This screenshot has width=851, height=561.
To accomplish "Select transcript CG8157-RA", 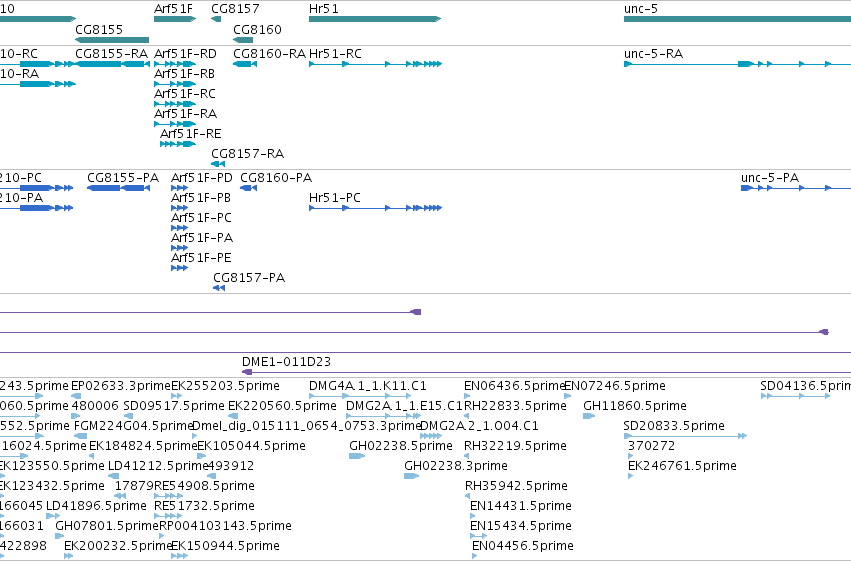I will 218,164.
